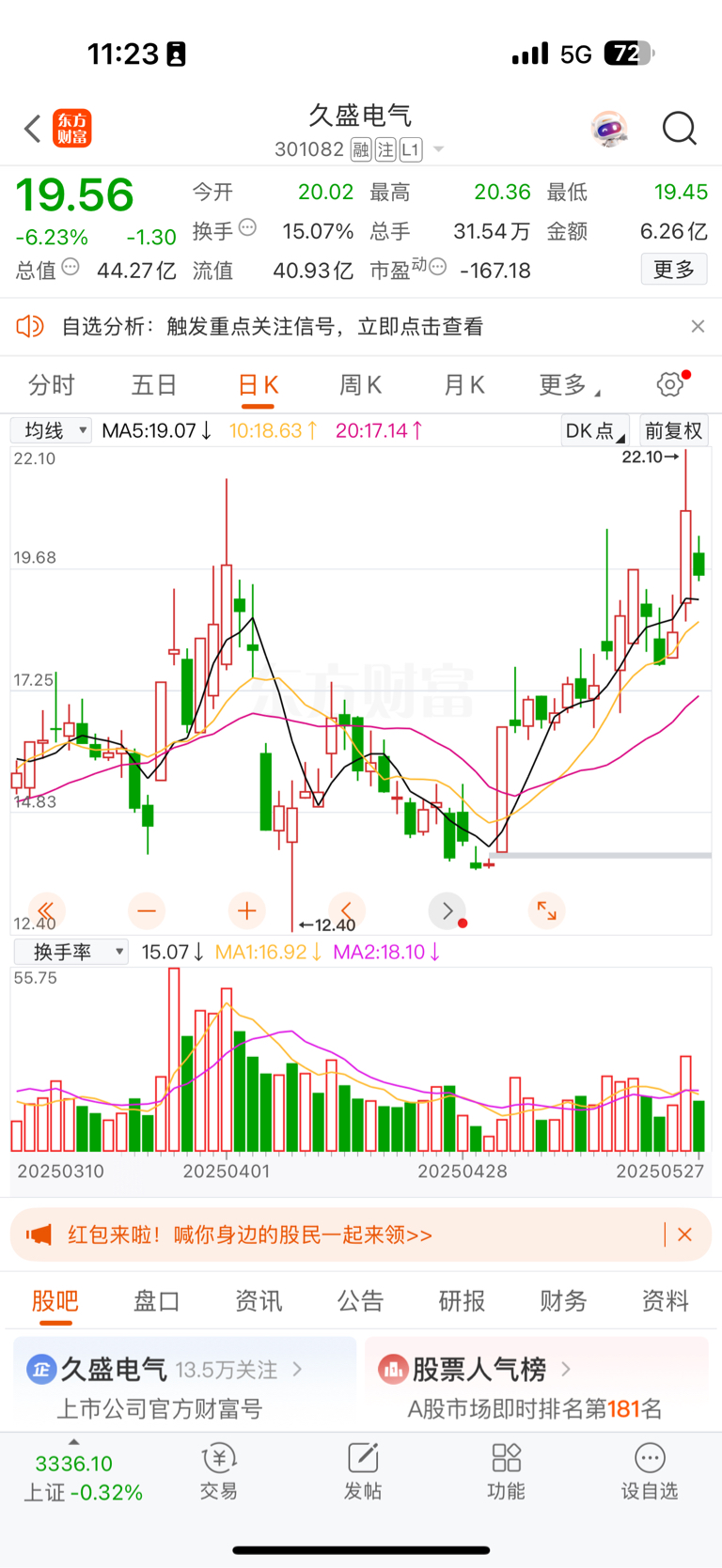Open the 前复权 adjustment selector
Screen dimensions: 722x1568
[x=673, y=430]
